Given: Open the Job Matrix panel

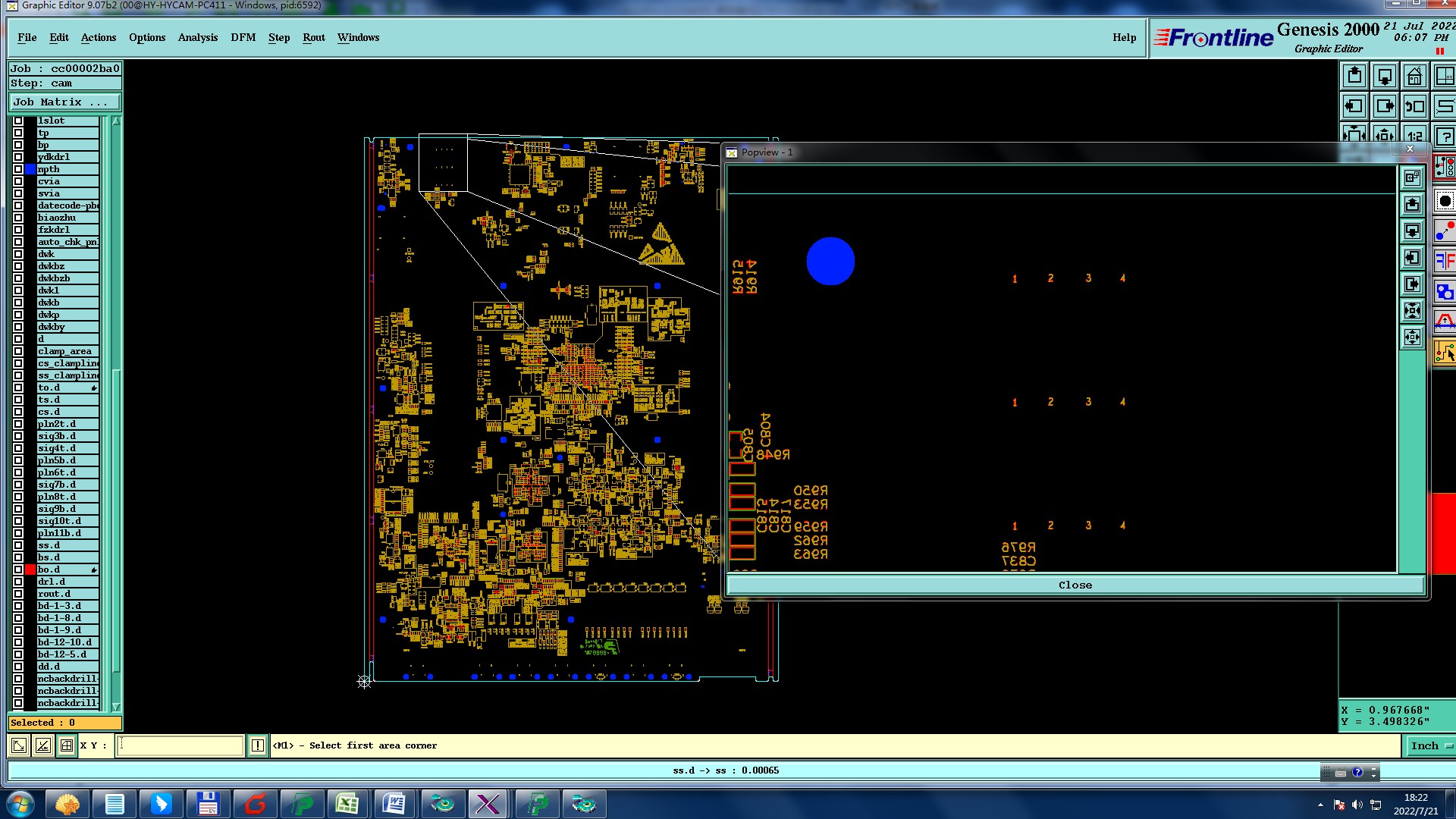Looking at the screenshot, I should click(64, 102).
